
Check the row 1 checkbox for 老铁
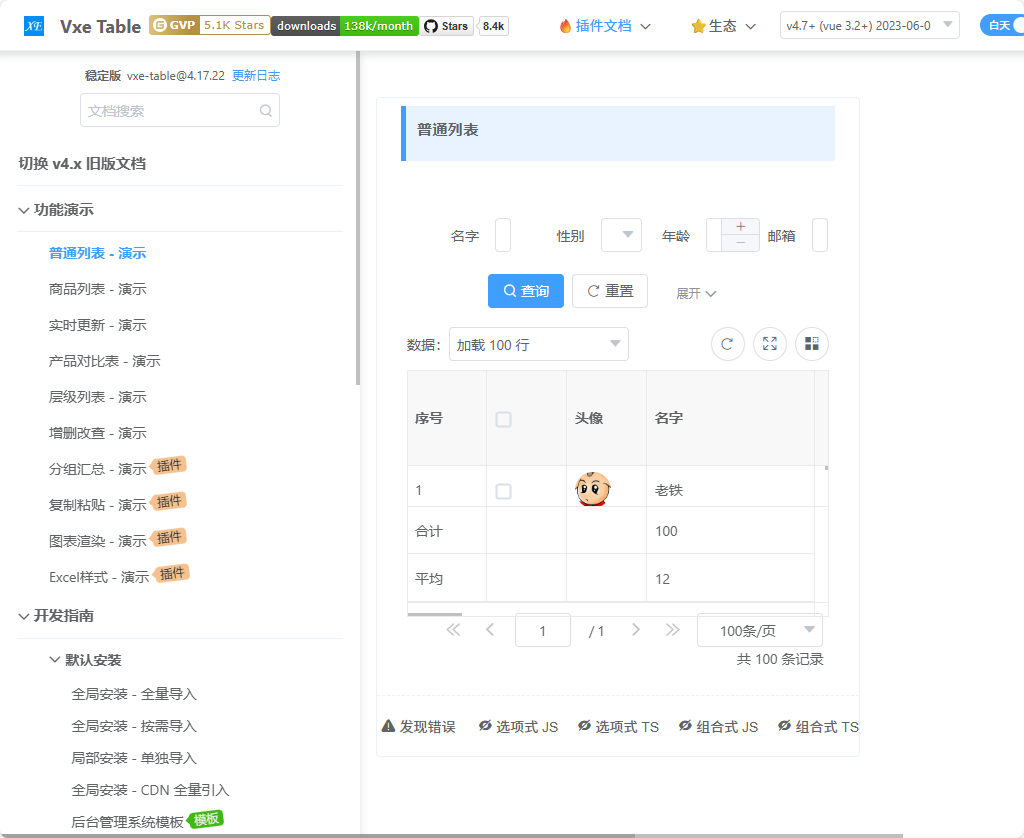pyautogui.click(x=504, y=491)
